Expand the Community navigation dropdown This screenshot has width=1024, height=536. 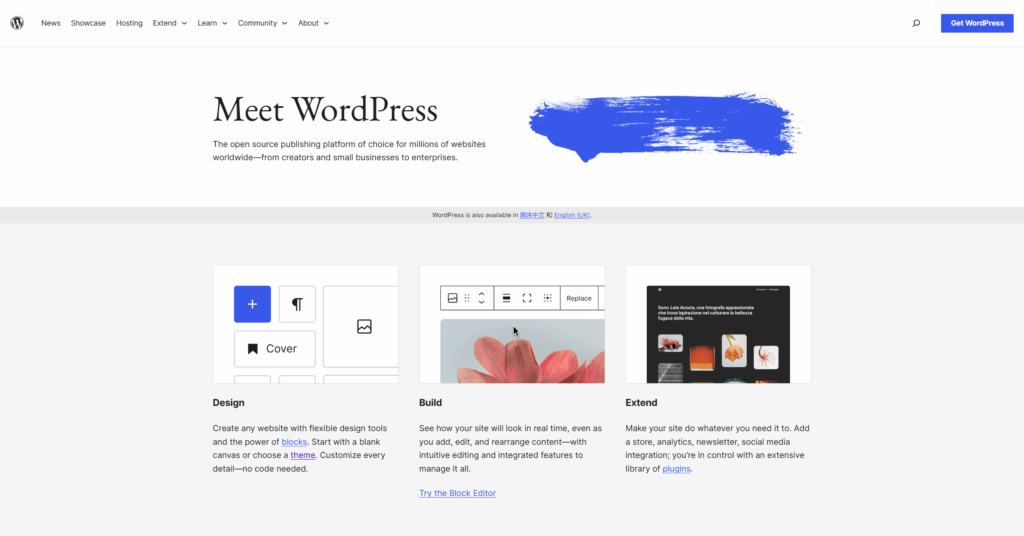[x=262, y=23]
